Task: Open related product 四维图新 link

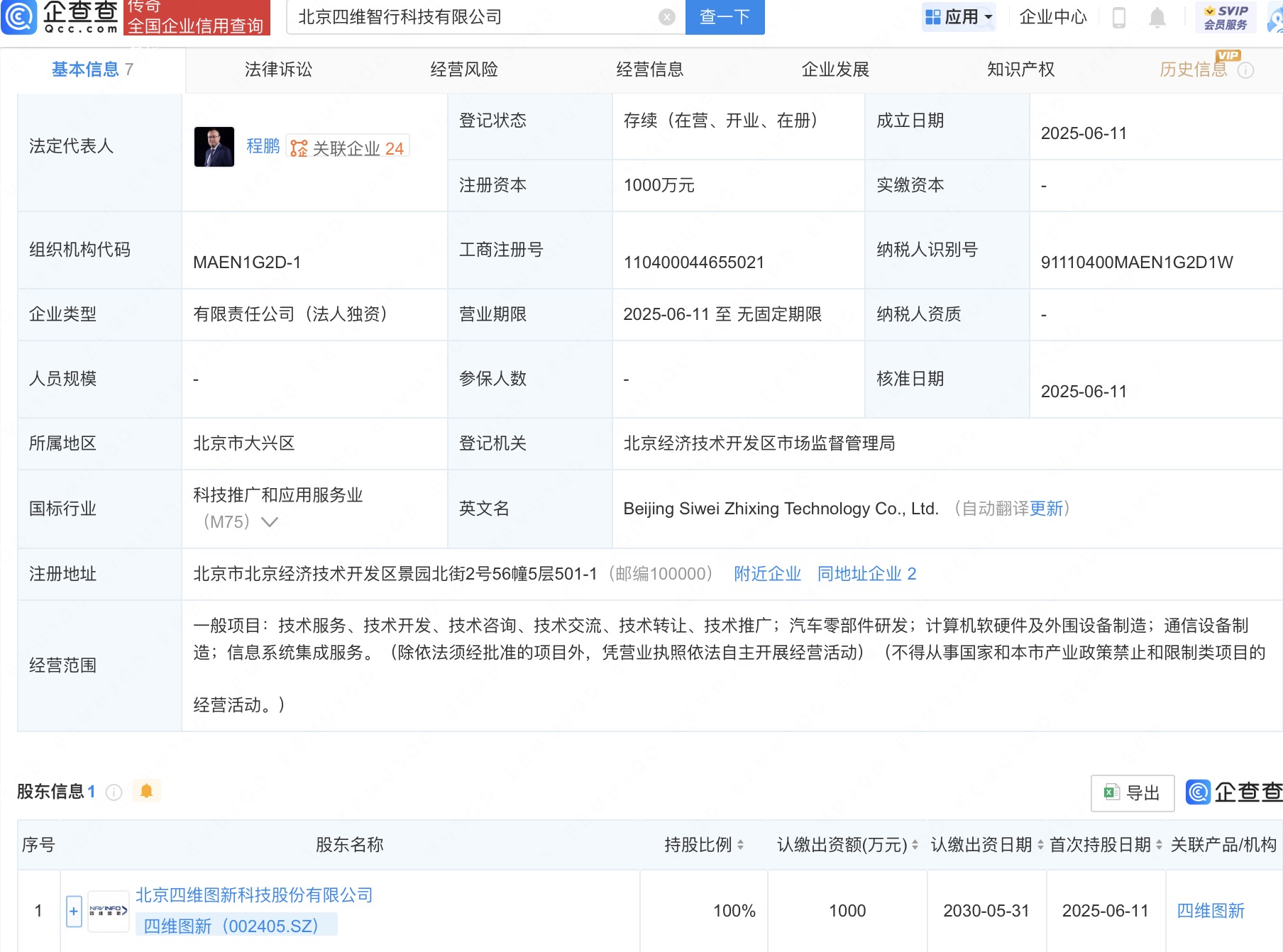Action: point(1211,911)
